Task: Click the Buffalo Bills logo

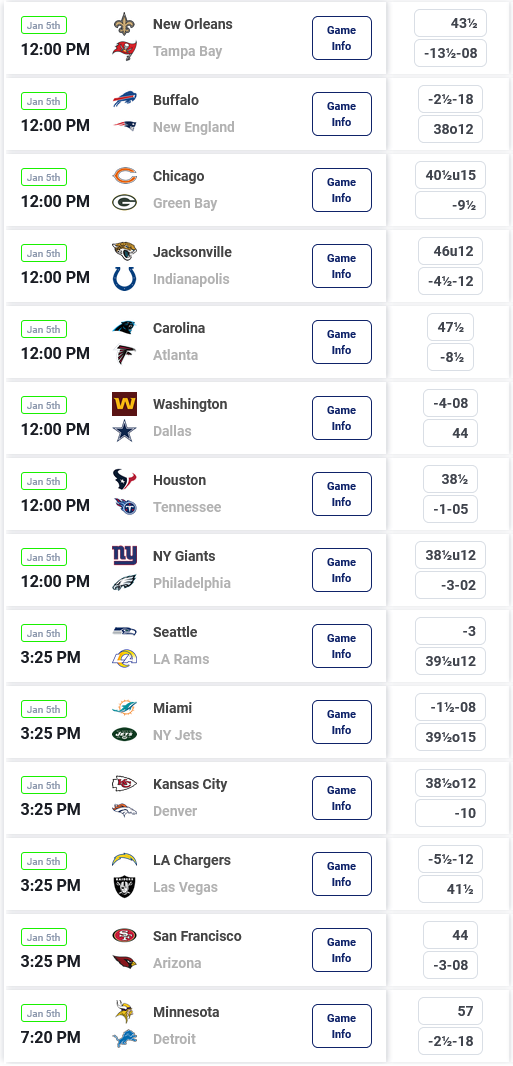Action: coord(124,100)
